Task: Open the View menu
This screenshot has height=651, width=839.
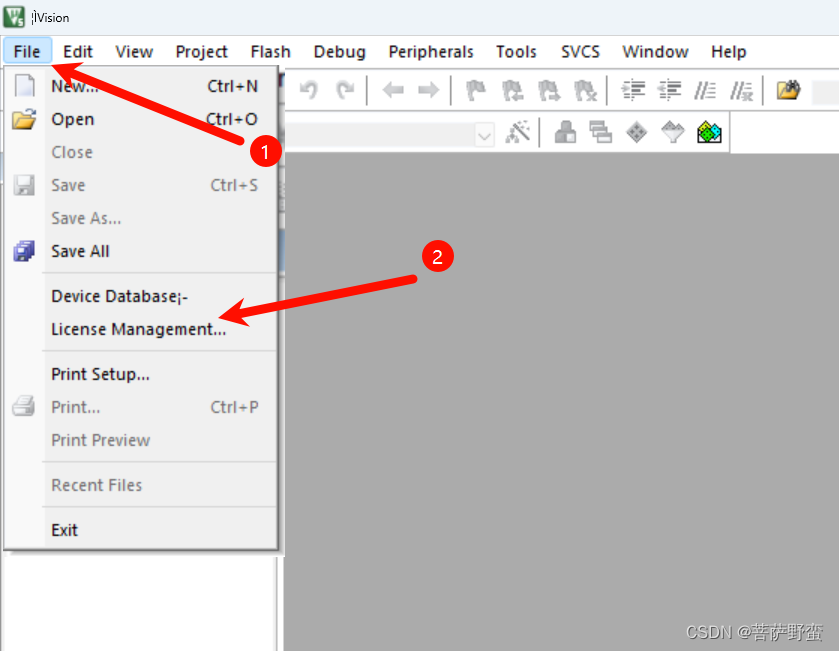Action: coord(134,51)
